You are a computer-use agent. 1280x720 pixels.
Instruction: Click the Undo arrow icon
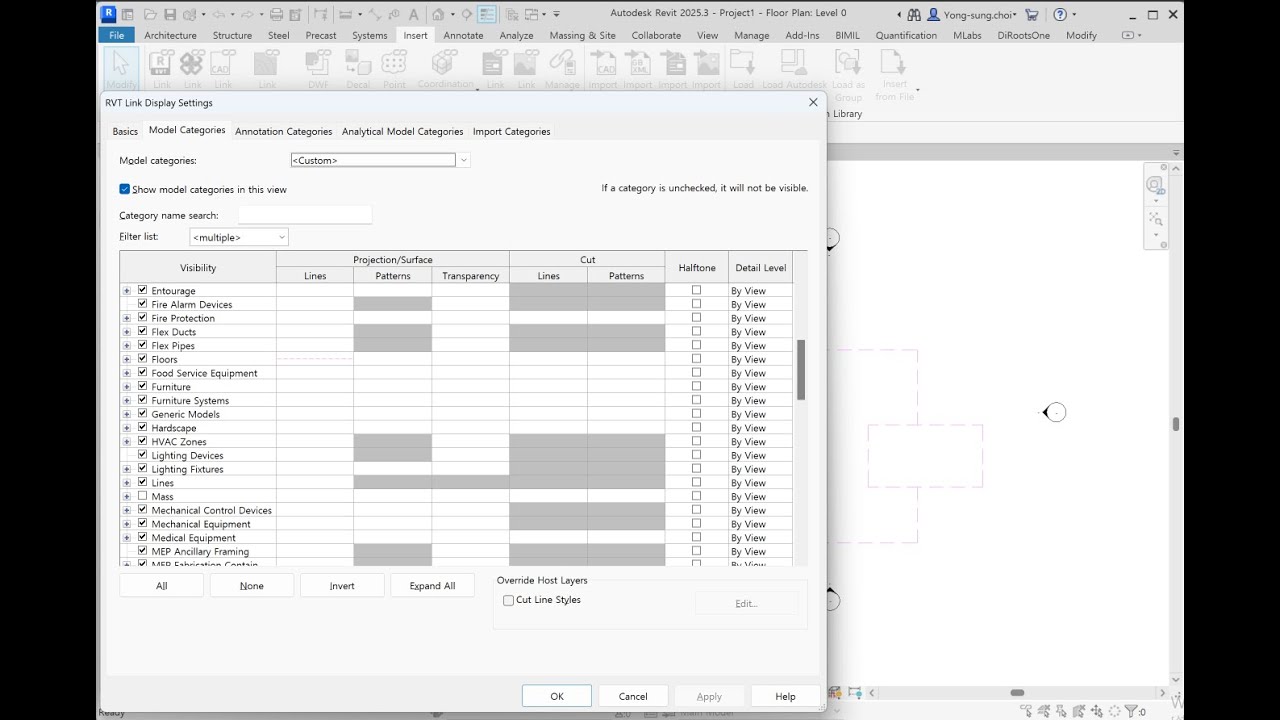(x=217, y=14)
